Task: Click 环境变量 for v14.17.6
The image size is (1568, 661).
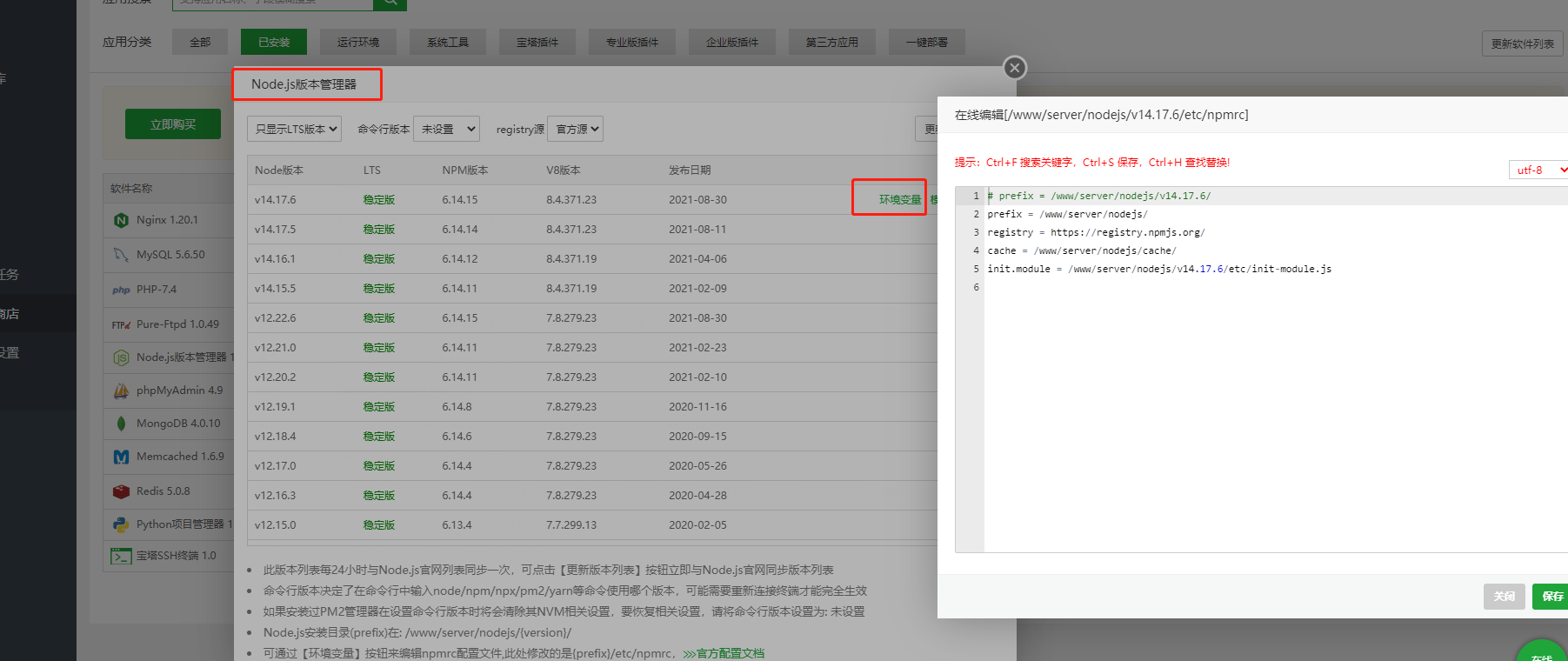Action: [x=899, y=199]
